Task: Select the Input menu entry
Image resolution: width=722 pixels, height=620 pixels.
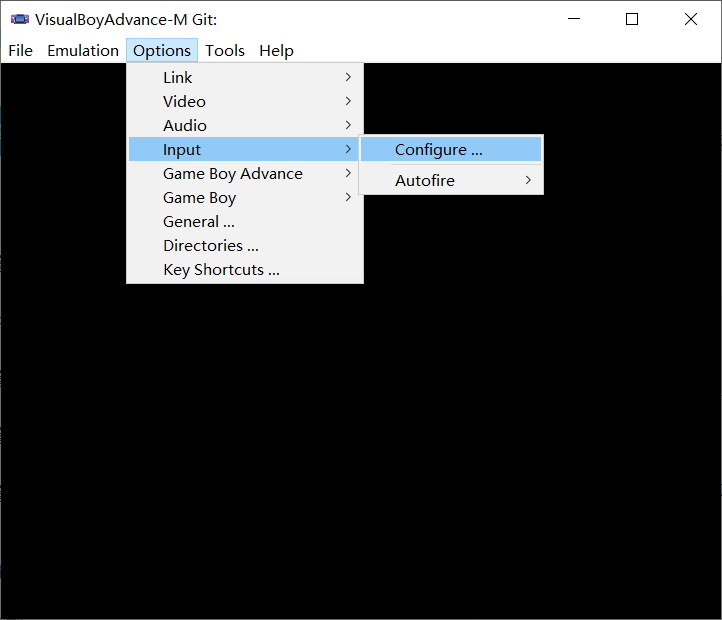Action: tap(245, 149)
